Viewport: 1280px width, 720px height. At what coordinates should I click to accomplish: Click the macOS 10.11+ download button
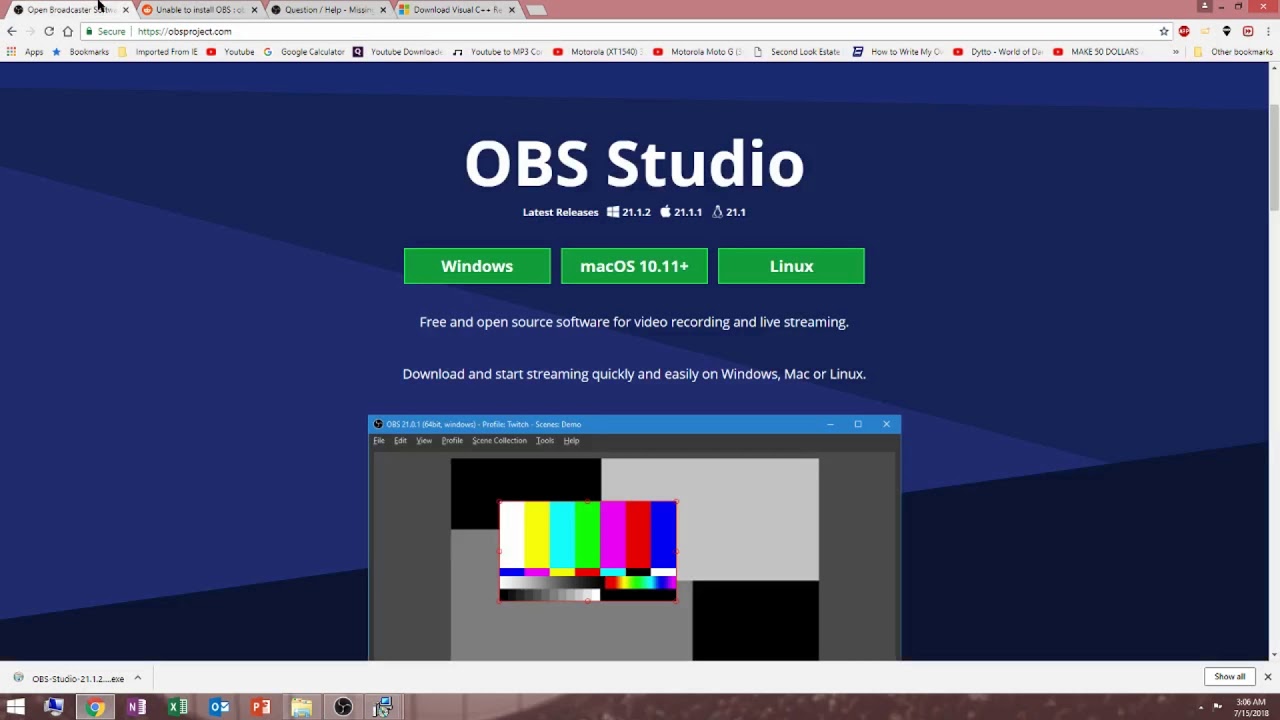634,266
